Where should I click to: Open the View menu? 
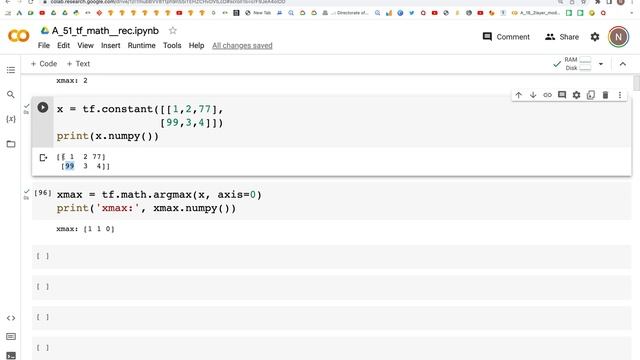point(85,45)
